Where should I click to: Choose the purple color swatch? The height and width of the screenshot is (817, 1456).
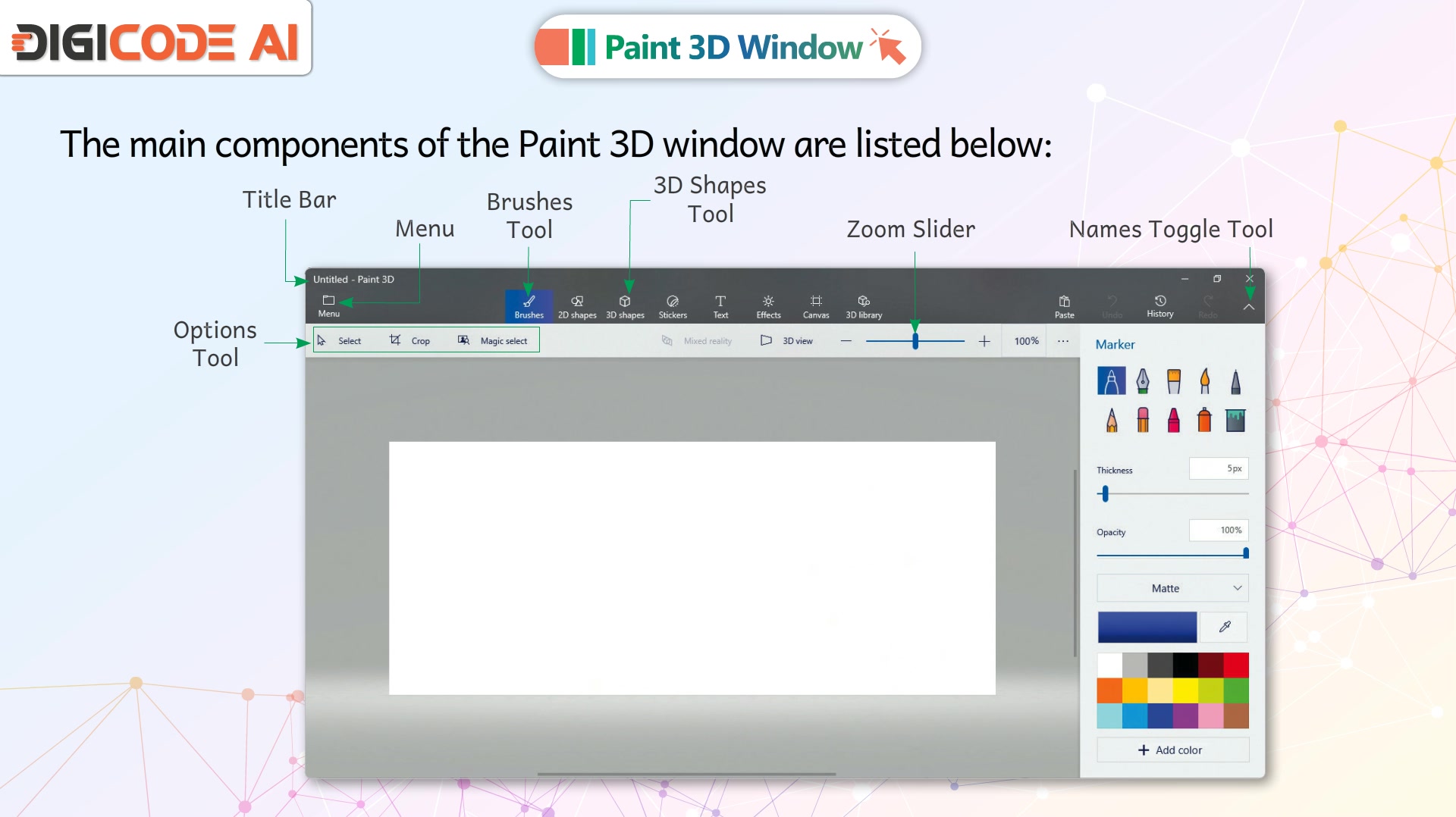(1185, 715)
